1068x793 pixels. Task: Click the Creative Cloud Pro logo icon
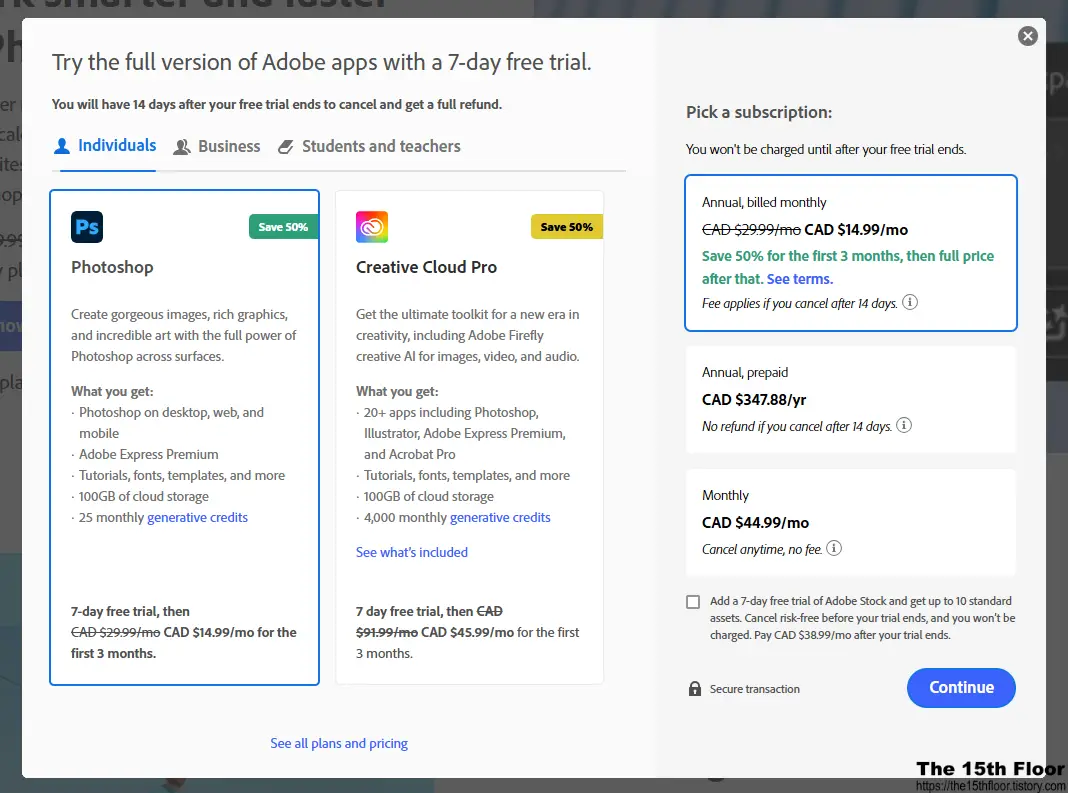click(372, 227)
